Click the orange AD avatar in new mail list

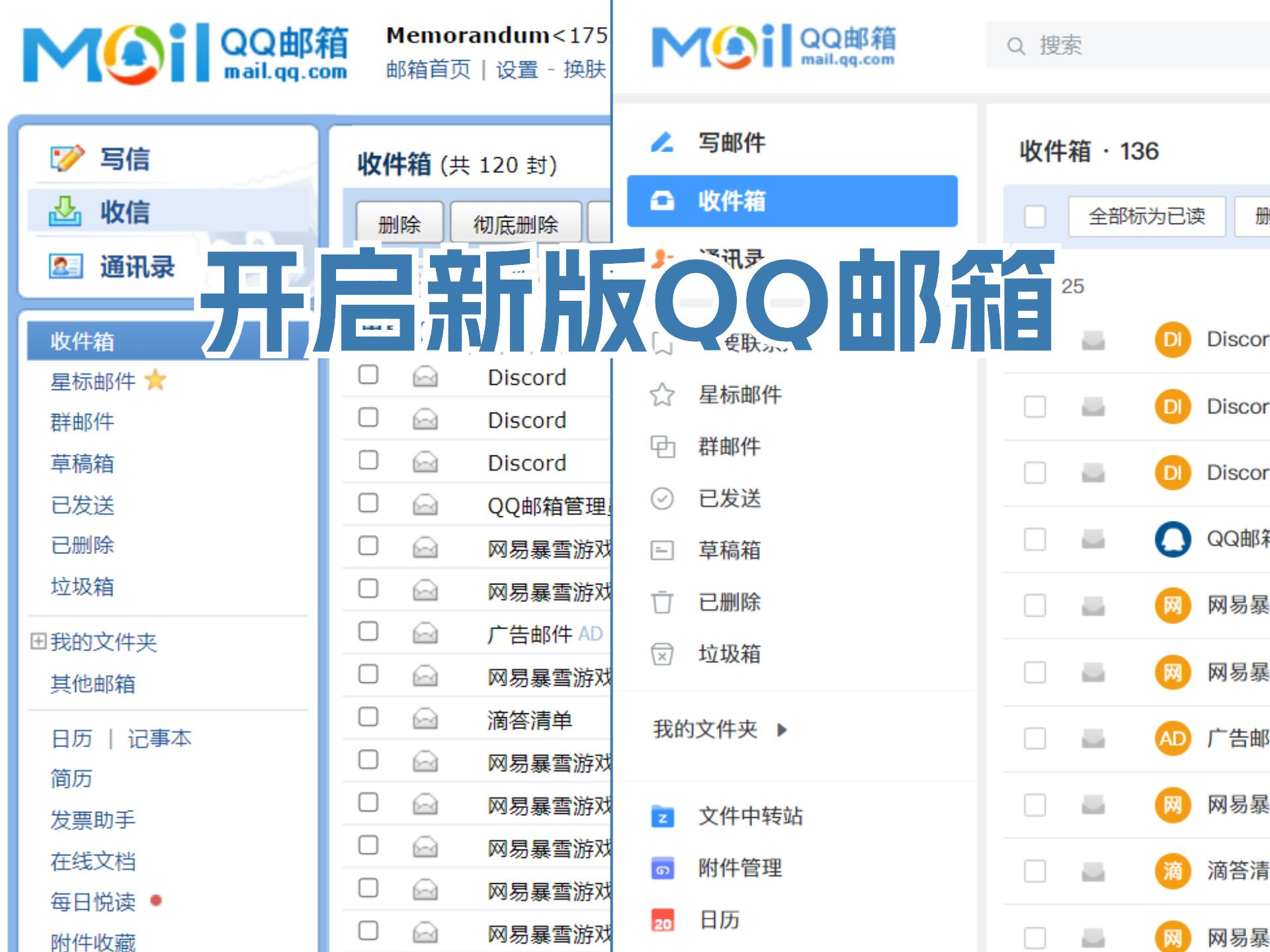click(1173, 738)
